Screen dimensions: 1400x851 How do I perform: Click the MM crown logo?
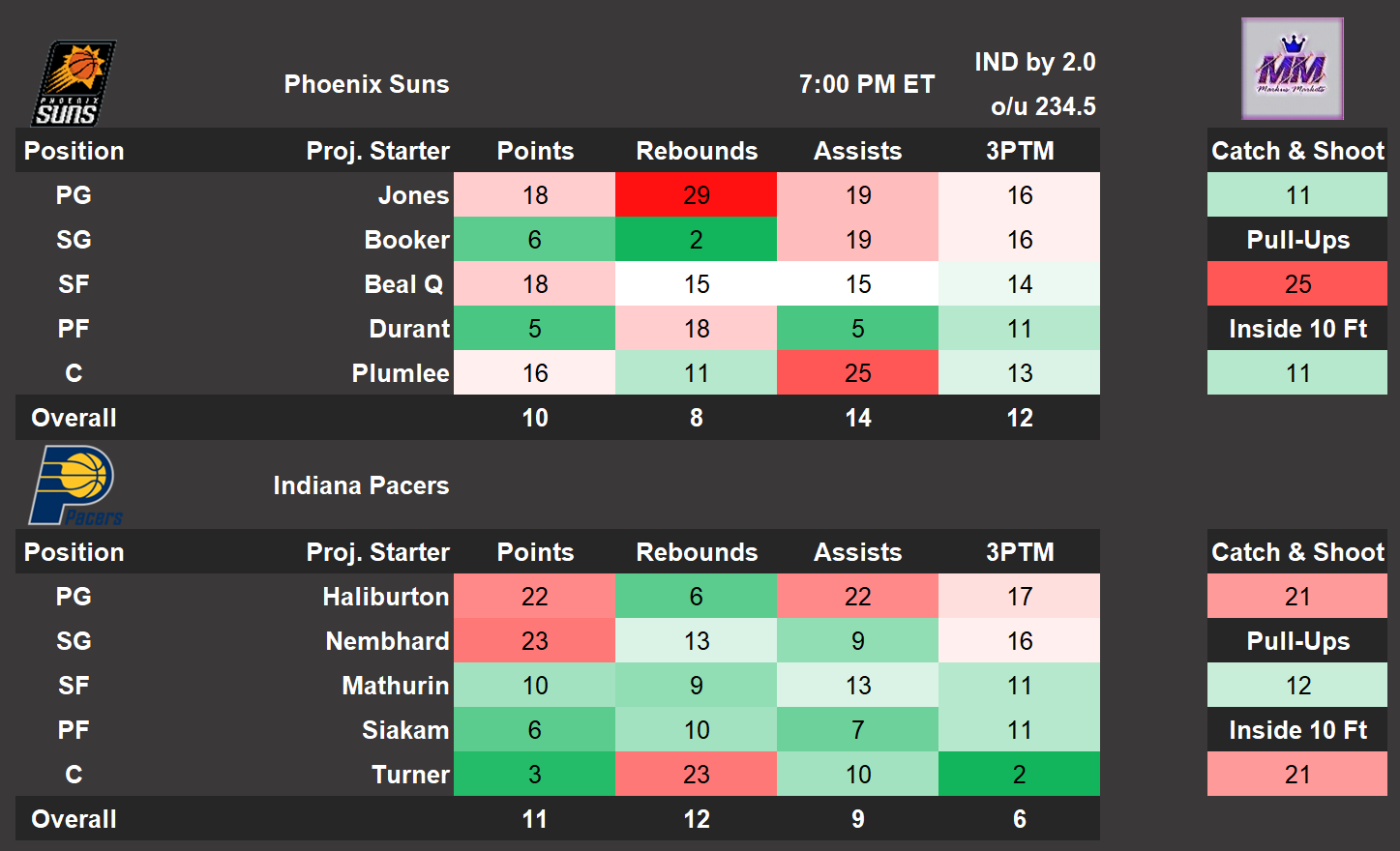click(x=1293, y=69)
